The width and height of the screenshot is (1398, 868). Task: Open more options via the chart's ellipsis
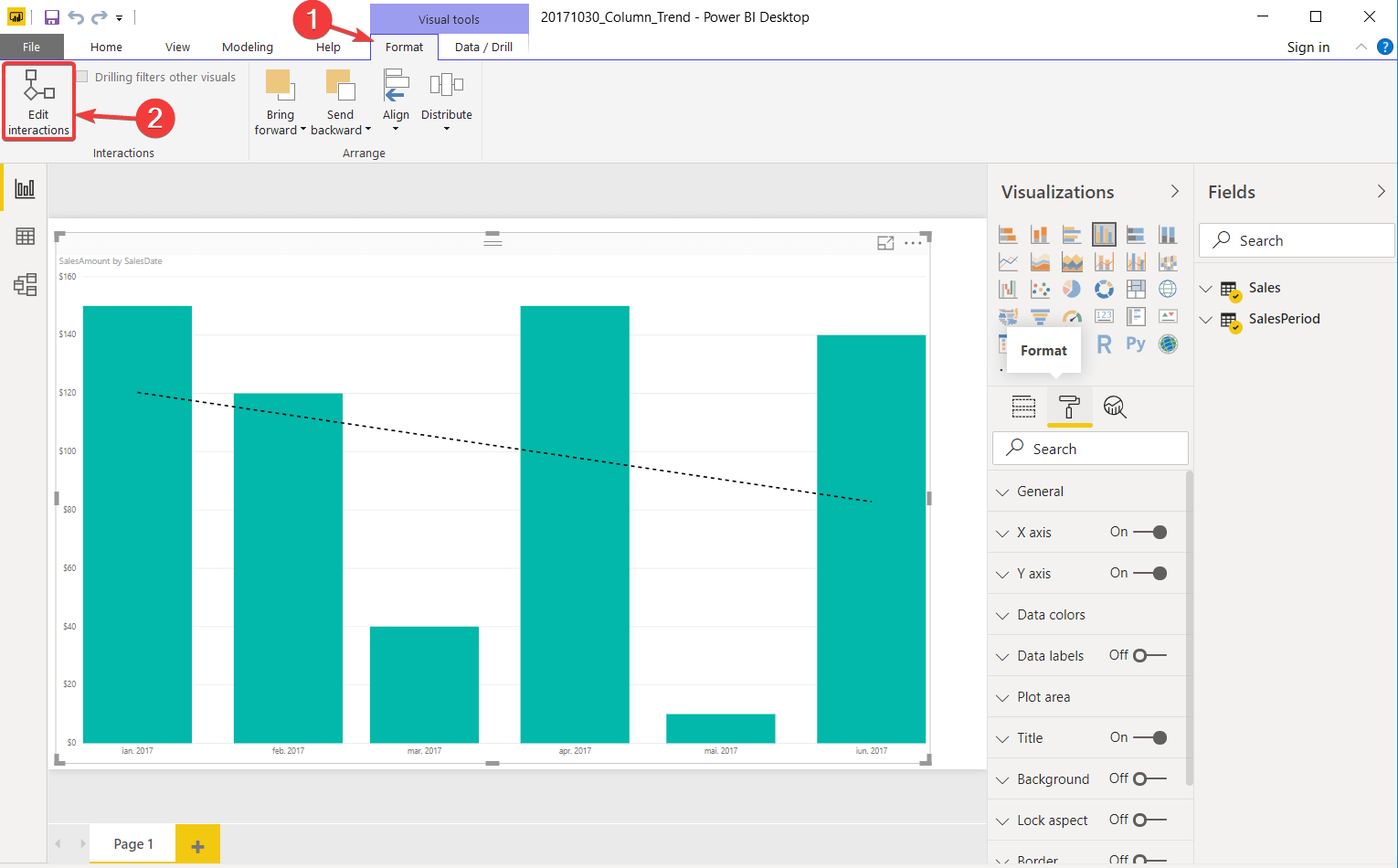point(913,242)
